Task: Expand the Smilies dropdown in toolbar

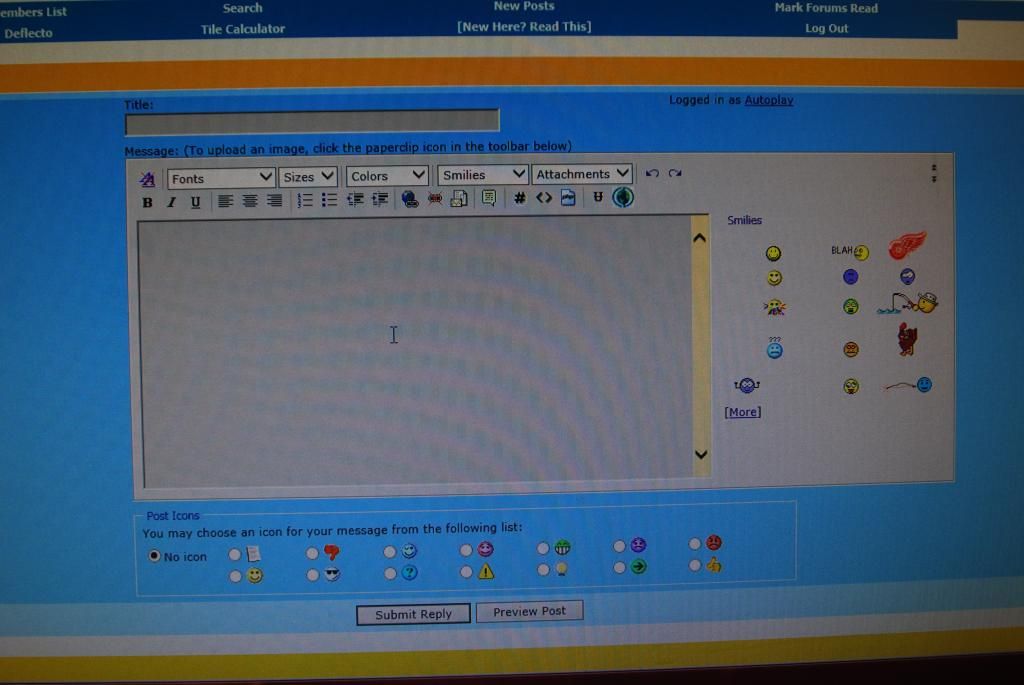Action: point(483,174)
